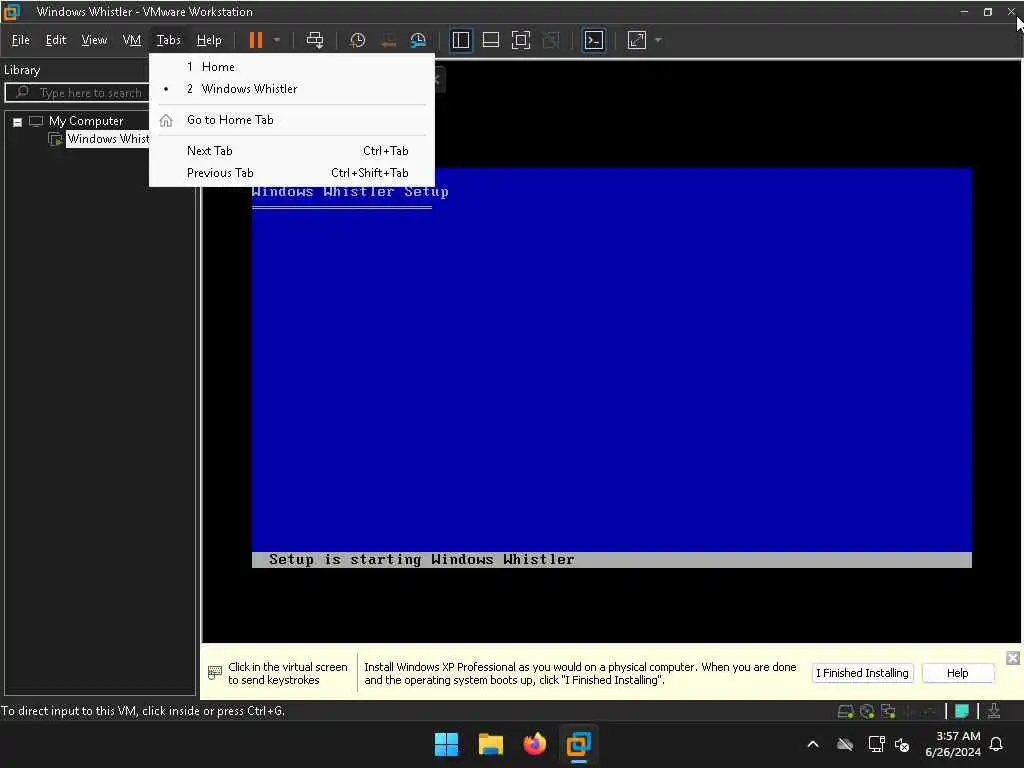Open the Edit menu

[x=56, y=40]
